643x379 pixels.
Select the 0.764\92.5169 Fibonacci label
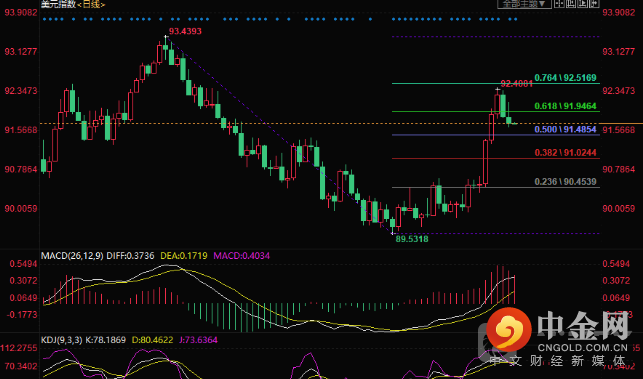565,78
